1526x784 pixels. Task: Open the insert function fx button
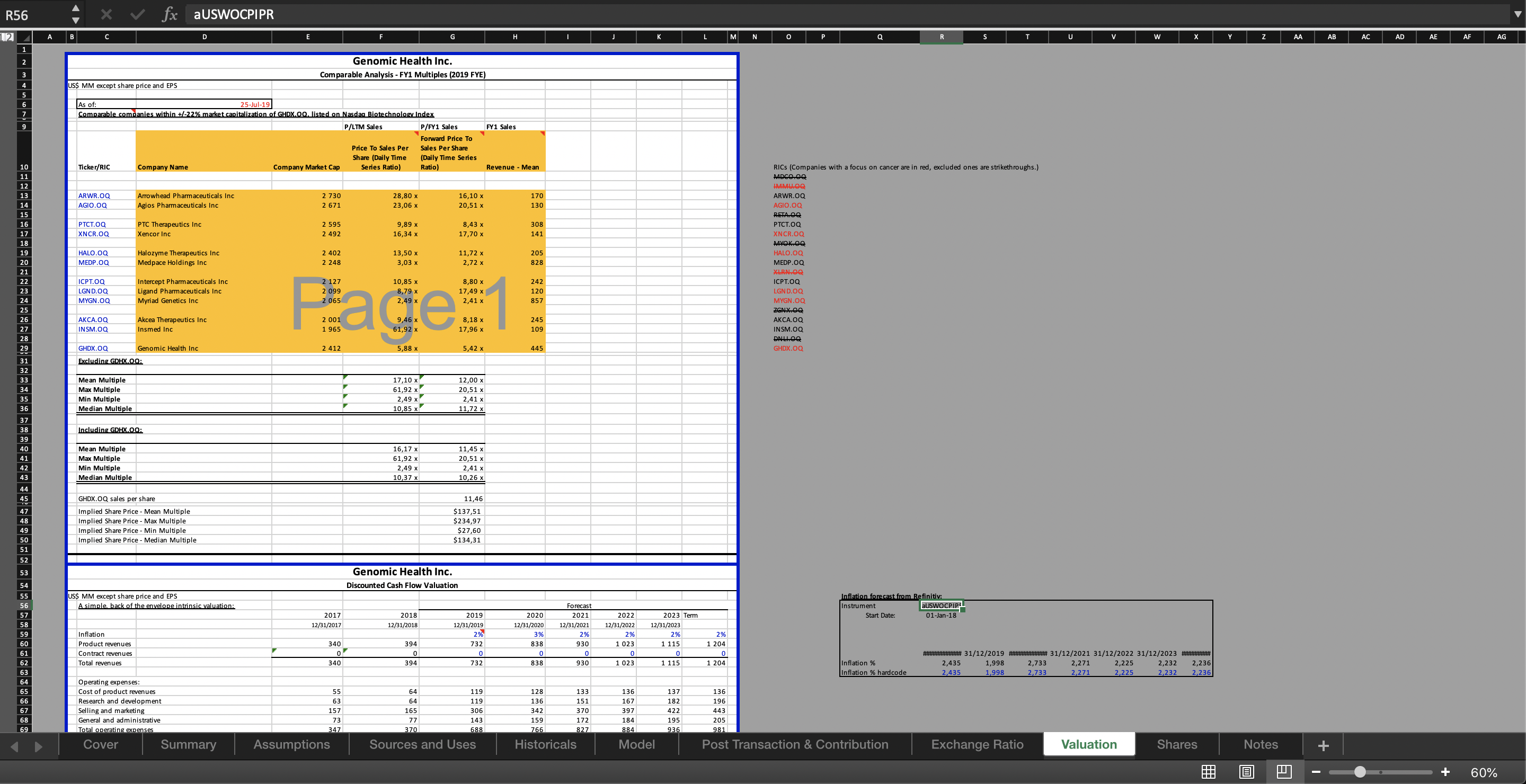click(170, 14)
